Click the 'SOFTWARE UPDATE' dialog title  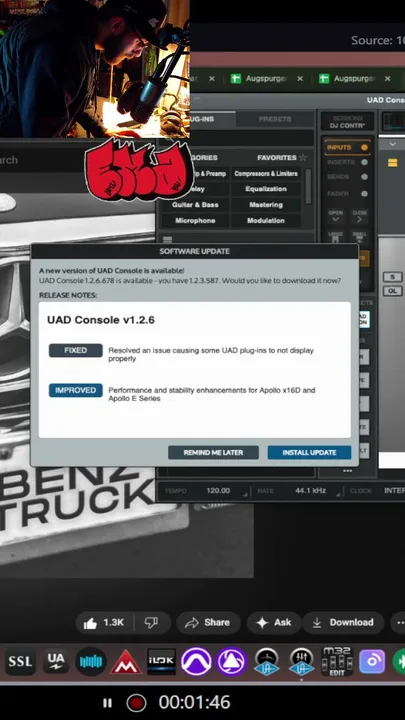tap(195, 251)
